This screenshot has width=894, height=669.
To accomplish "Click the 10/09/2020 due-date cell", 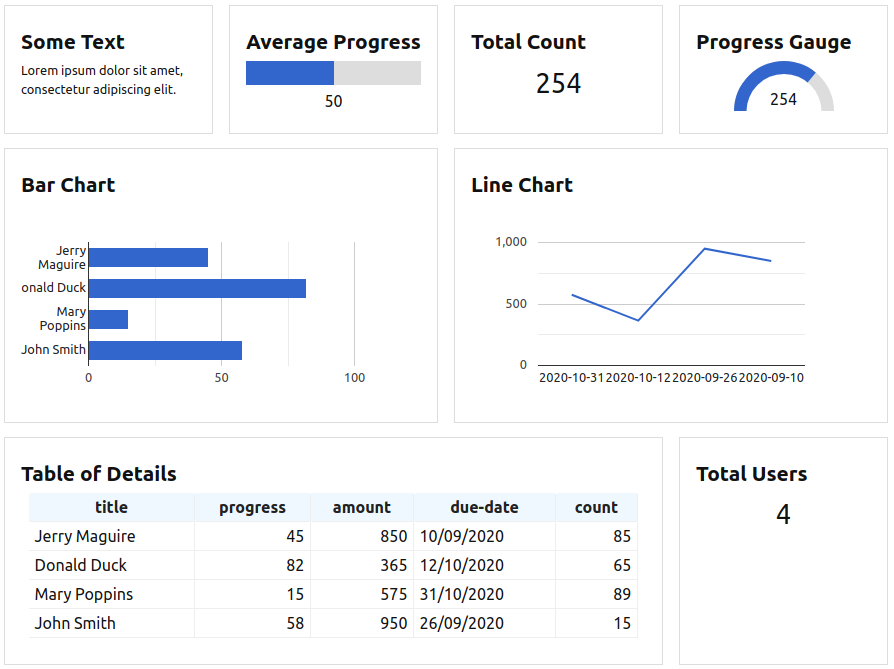I will tap(462, 536).
